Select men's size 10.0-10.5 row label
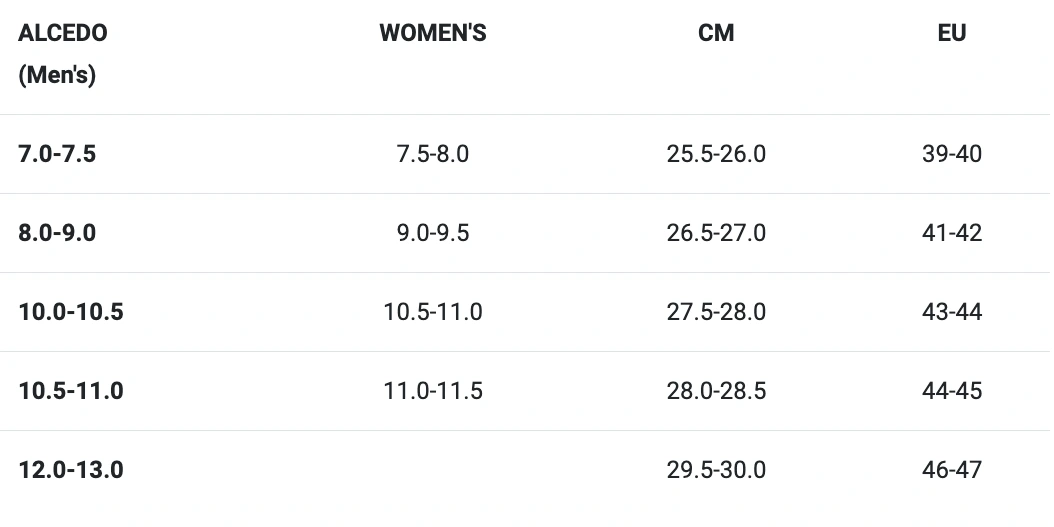1054x527 pixels. [x=71, y=312]
